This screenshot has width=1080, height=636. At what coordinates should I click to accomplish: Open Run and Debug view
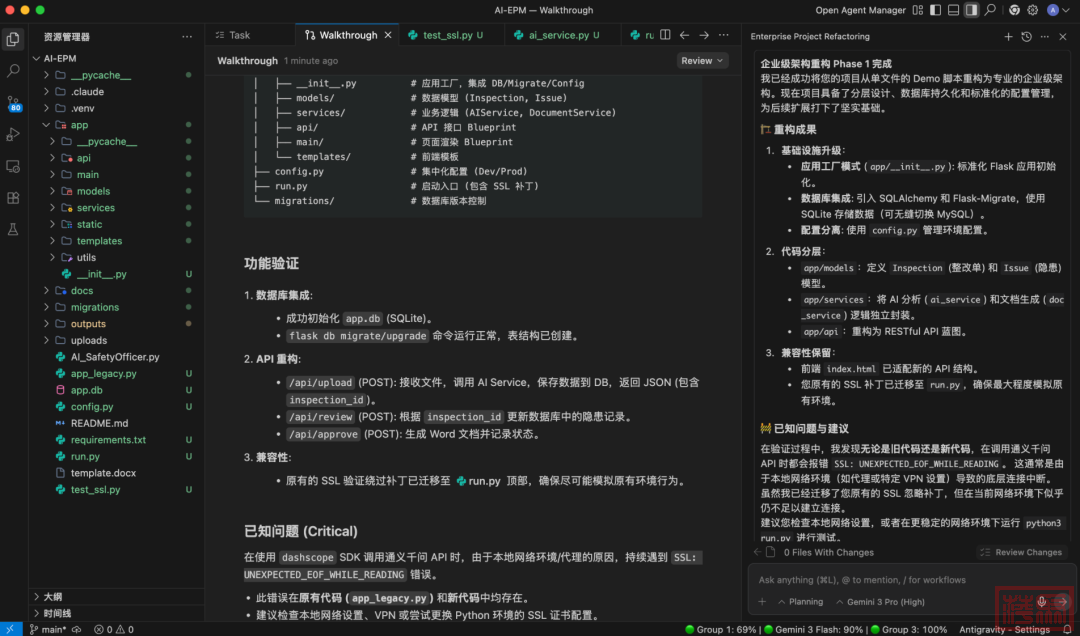coord(13,134)
